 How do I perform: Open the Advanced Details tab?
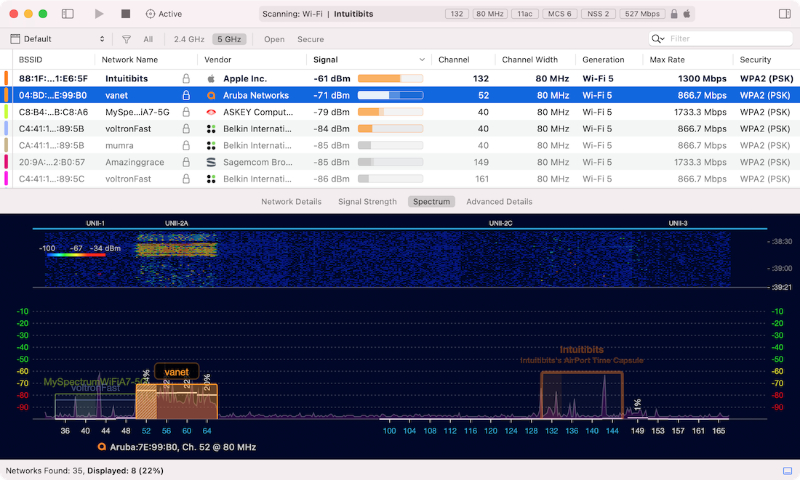pyautogui.click(x=499, y=201)
